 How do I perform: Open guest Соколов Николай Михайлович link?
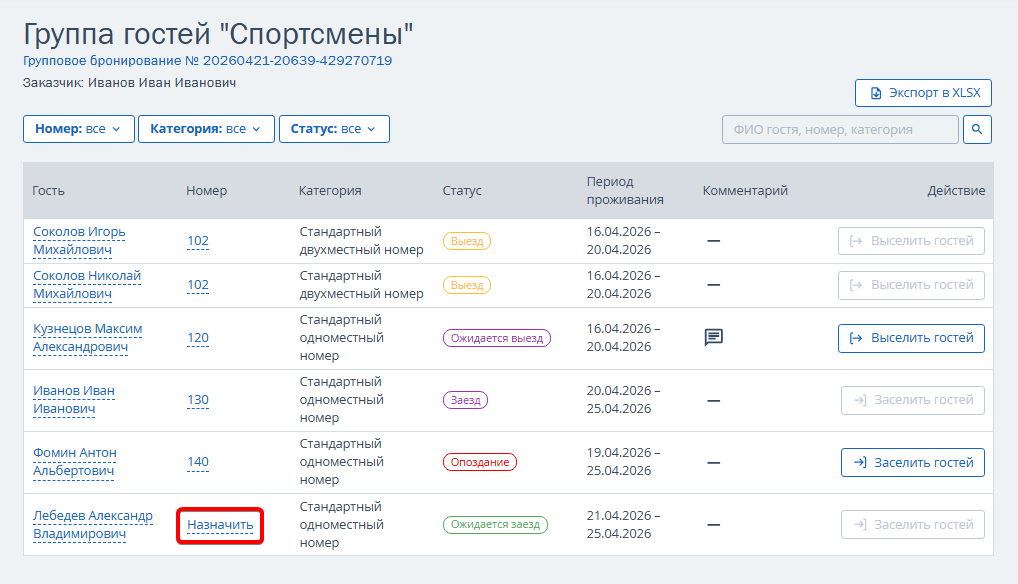pyautogui.click(x=87, y=285)
